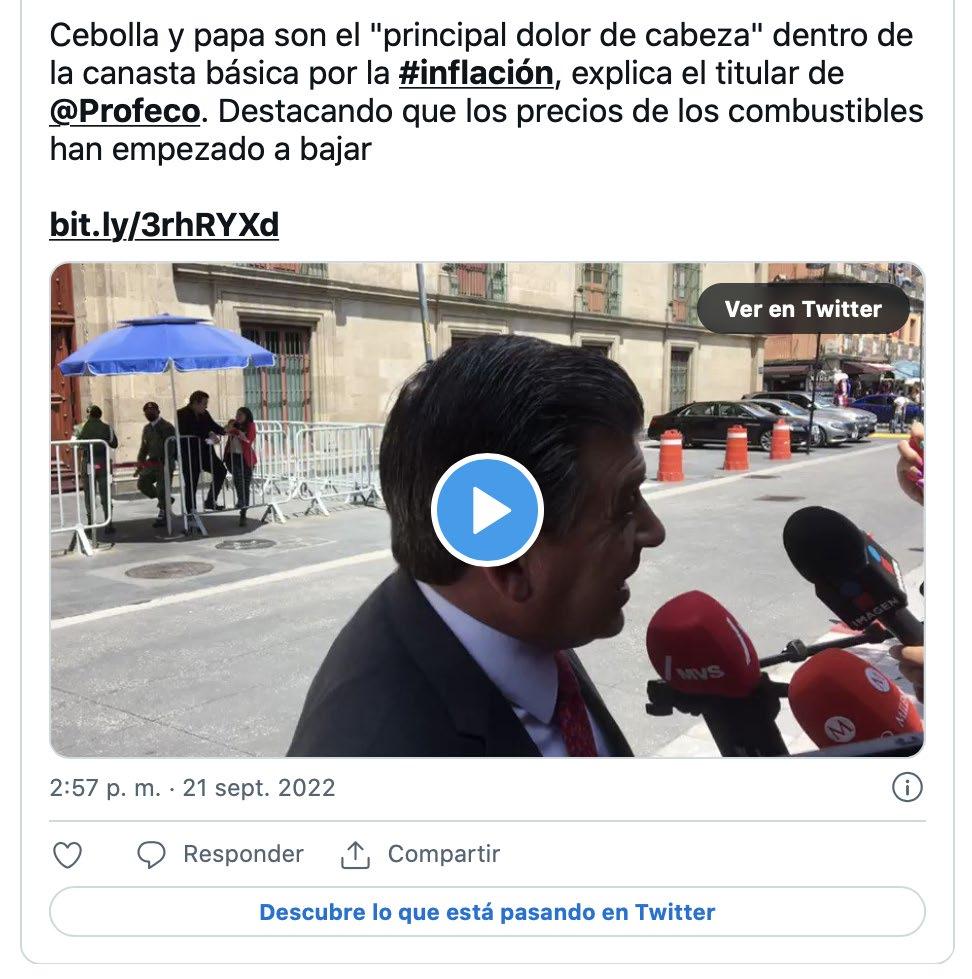Click the Compartir label
This screenshot has width=972, height=979.
[x=444, y=854]
